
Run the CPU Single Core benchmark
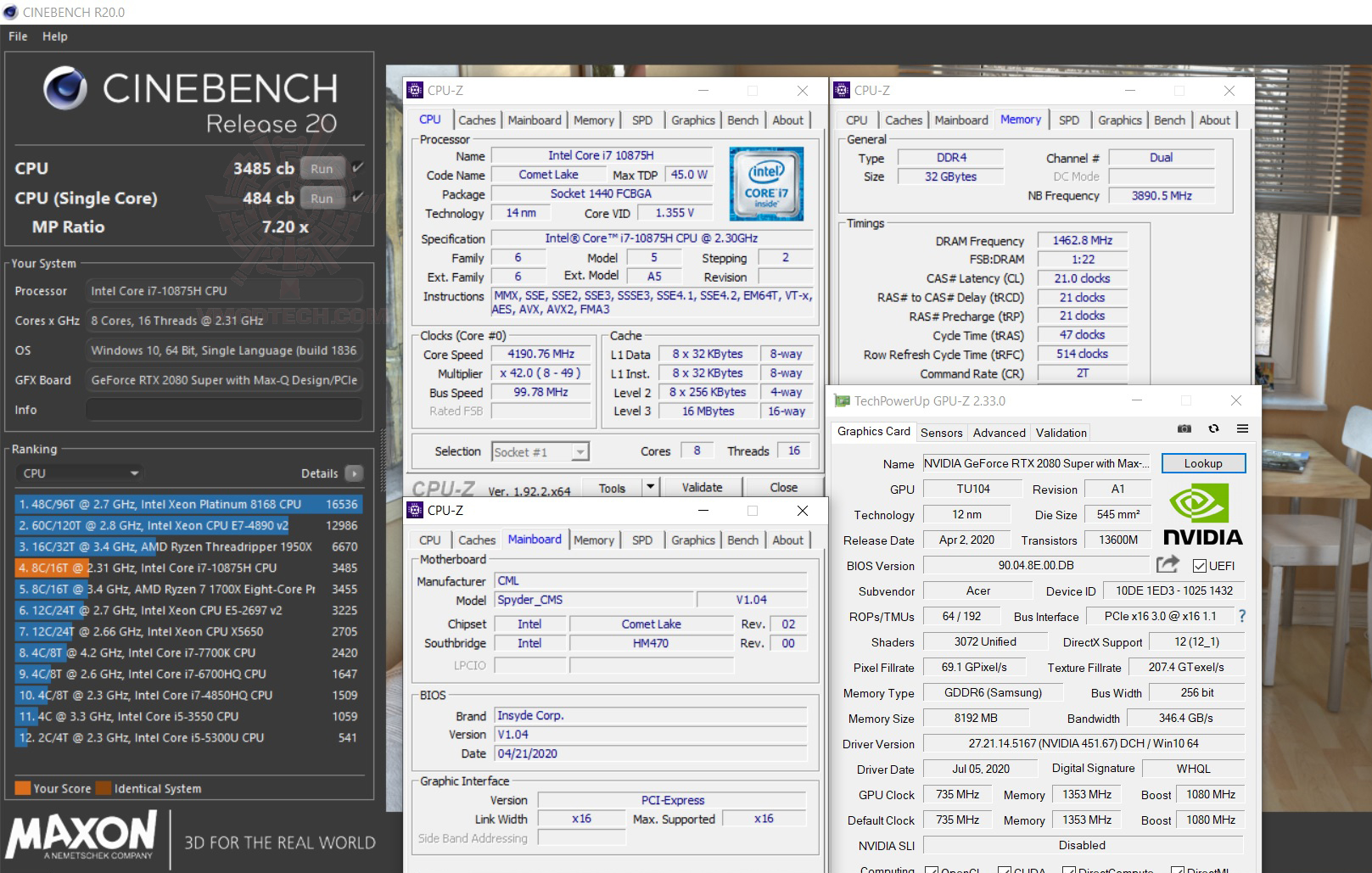tap(322, 198)
